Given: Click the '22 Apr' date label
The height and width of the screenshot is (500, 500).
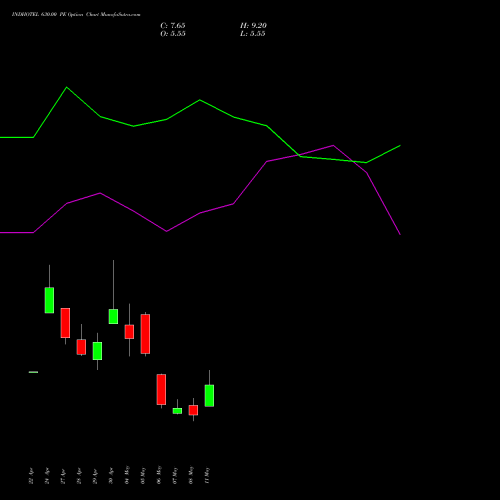Looking at the screenshot, I should coord(31,476).
